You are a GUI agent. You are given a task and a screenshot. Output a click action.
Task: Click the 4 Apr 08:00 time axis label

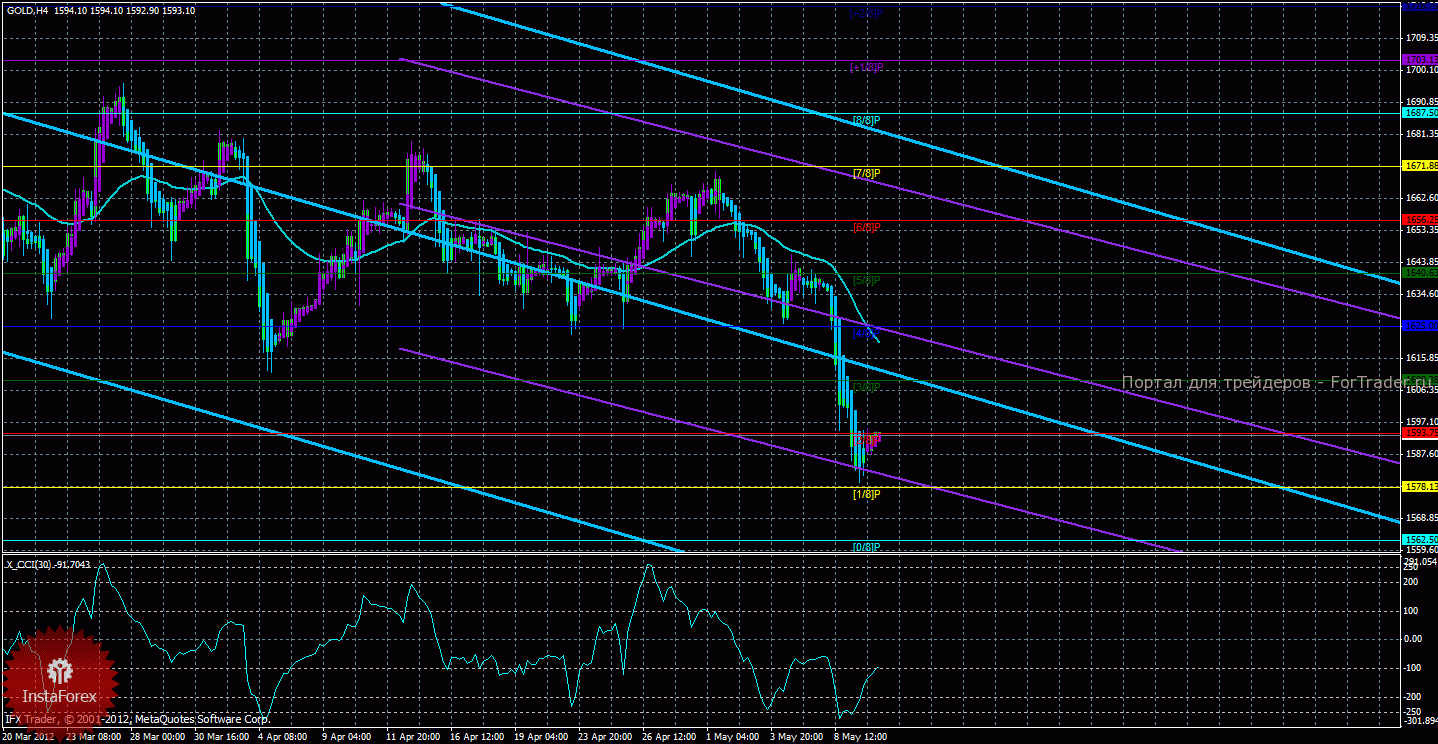point(280,737)
